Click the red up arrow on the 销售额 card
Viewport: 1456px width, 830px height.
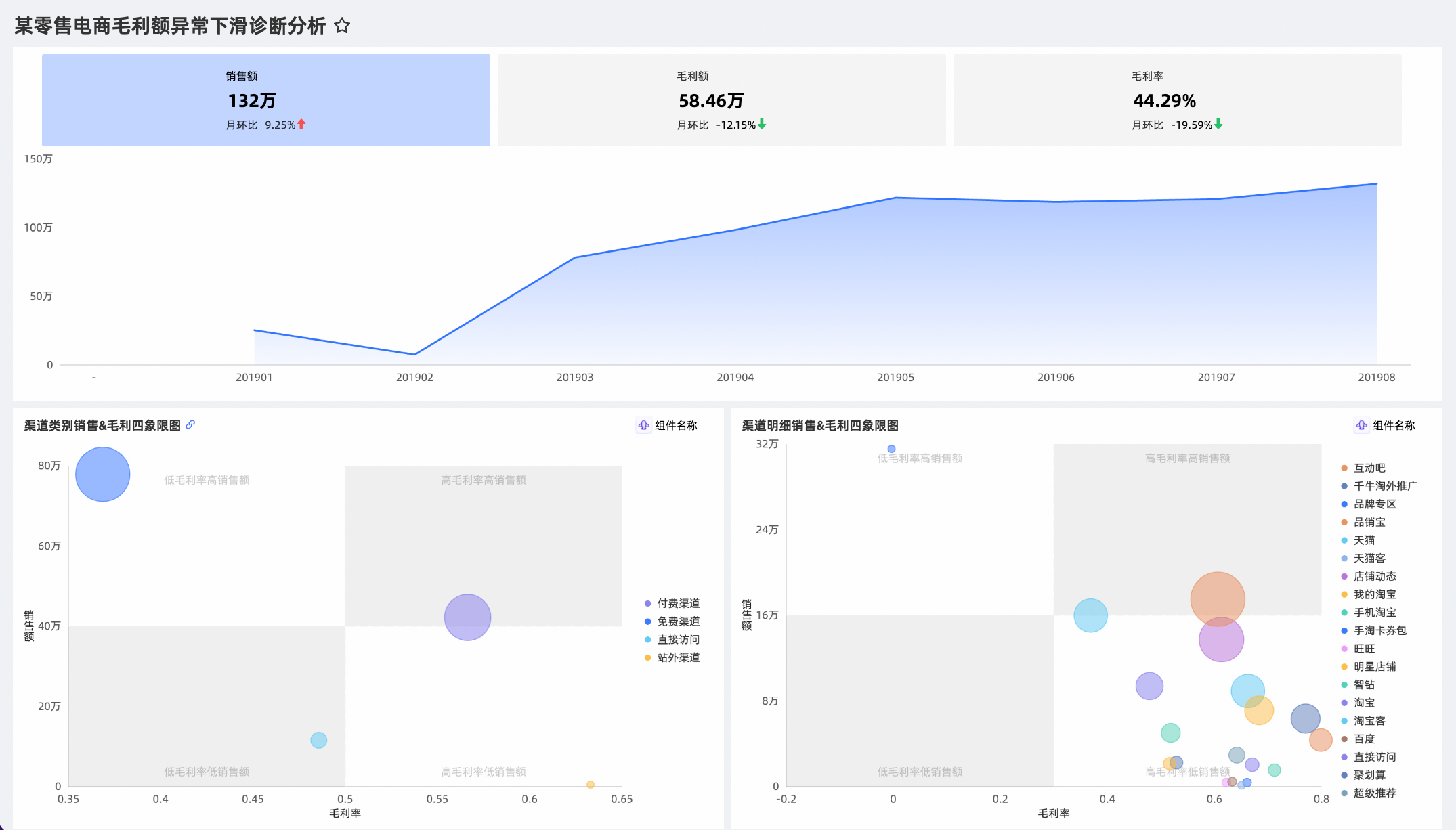[x=301, y=125]
